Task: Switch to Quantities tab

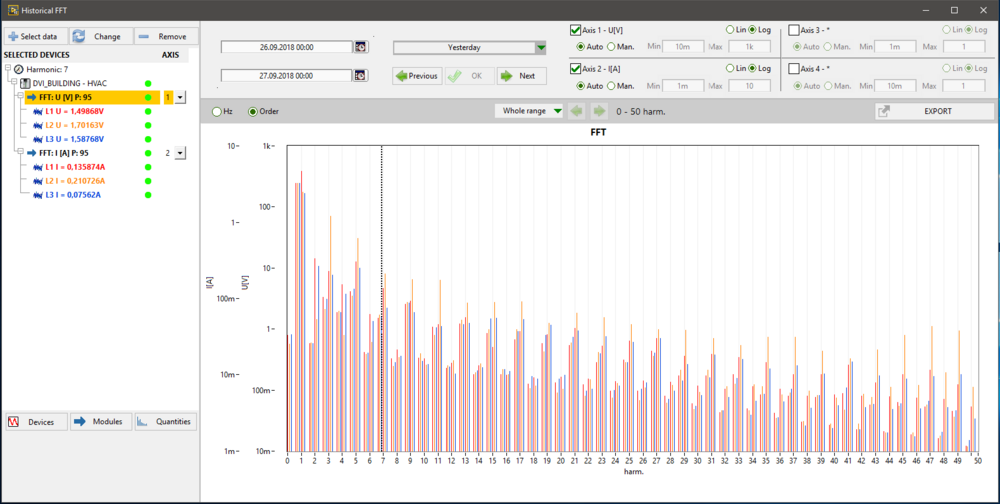Action: [x=166, y=422]
